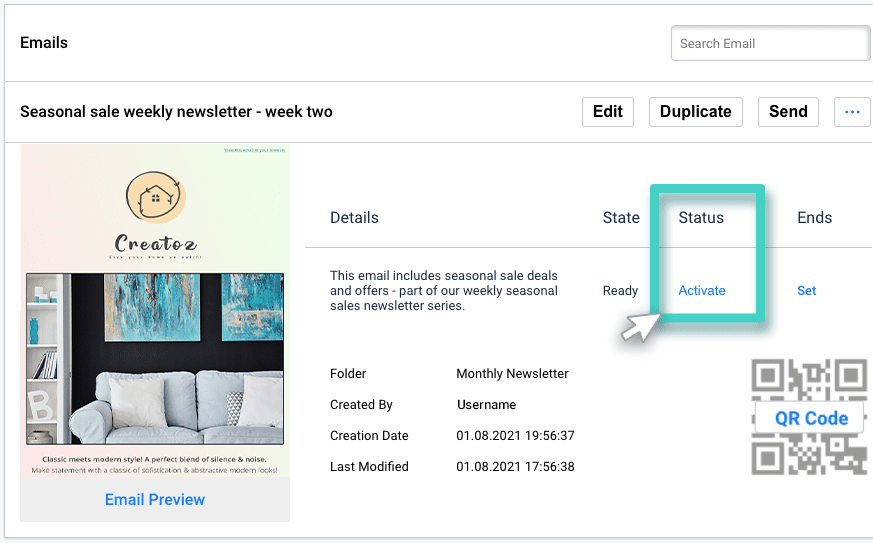873x543 pixels.
Task: Click the Creatoz house logo in the preview
Action: (x=155, y=196)
